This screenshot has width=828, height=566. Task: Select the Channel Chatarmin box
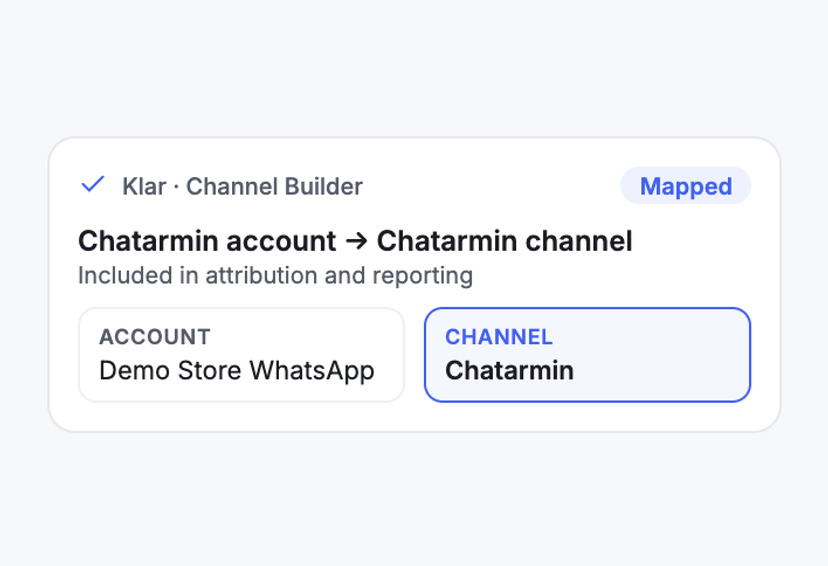pyautogui.click(x=587, y=355)
